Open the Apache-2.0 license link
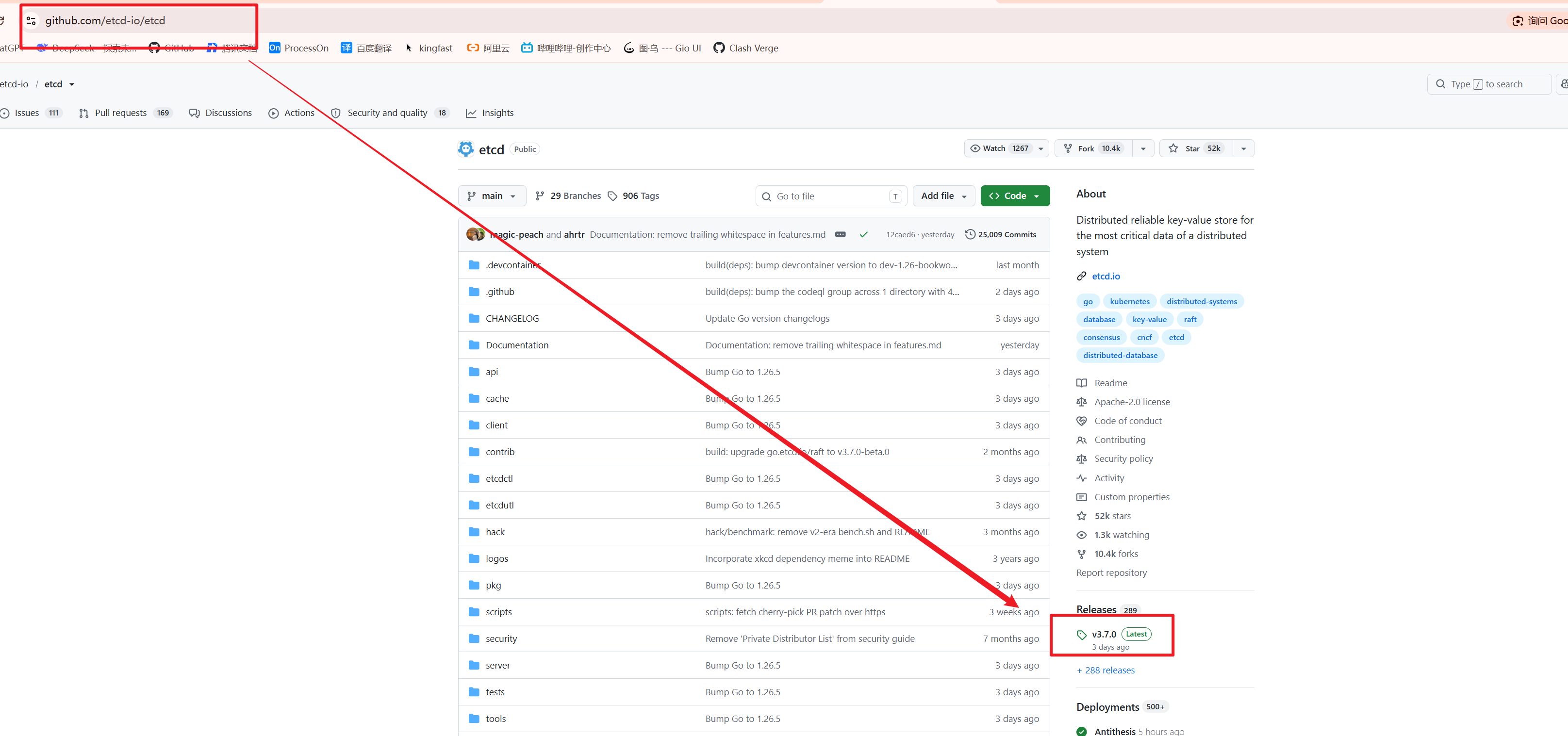1568x736 pixels. tap(1132, 402)
